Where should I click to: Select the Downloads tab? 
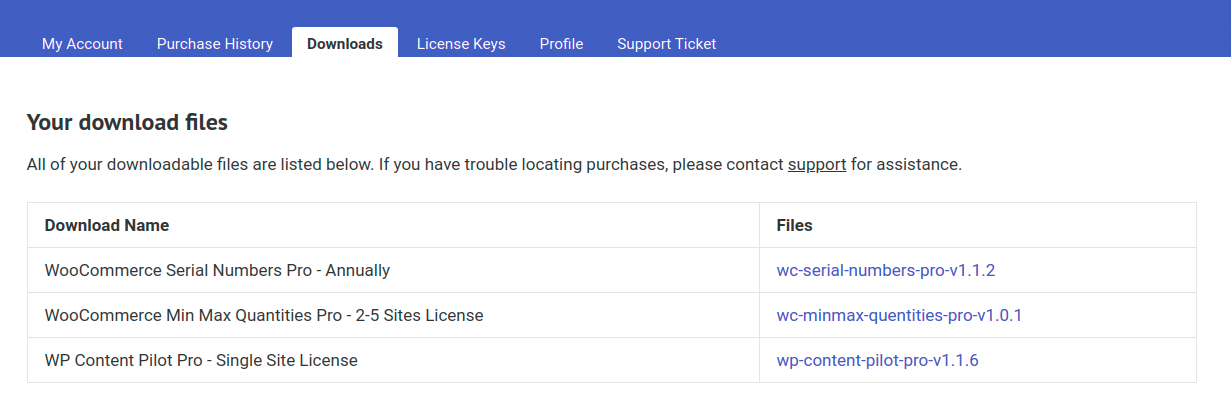tap(345, 43)
